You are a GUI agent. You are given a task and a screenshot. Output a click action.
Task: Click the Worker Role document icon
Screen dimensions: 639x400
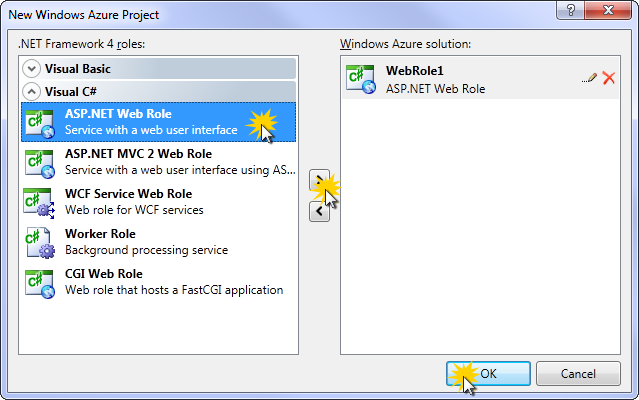(39, 243)
